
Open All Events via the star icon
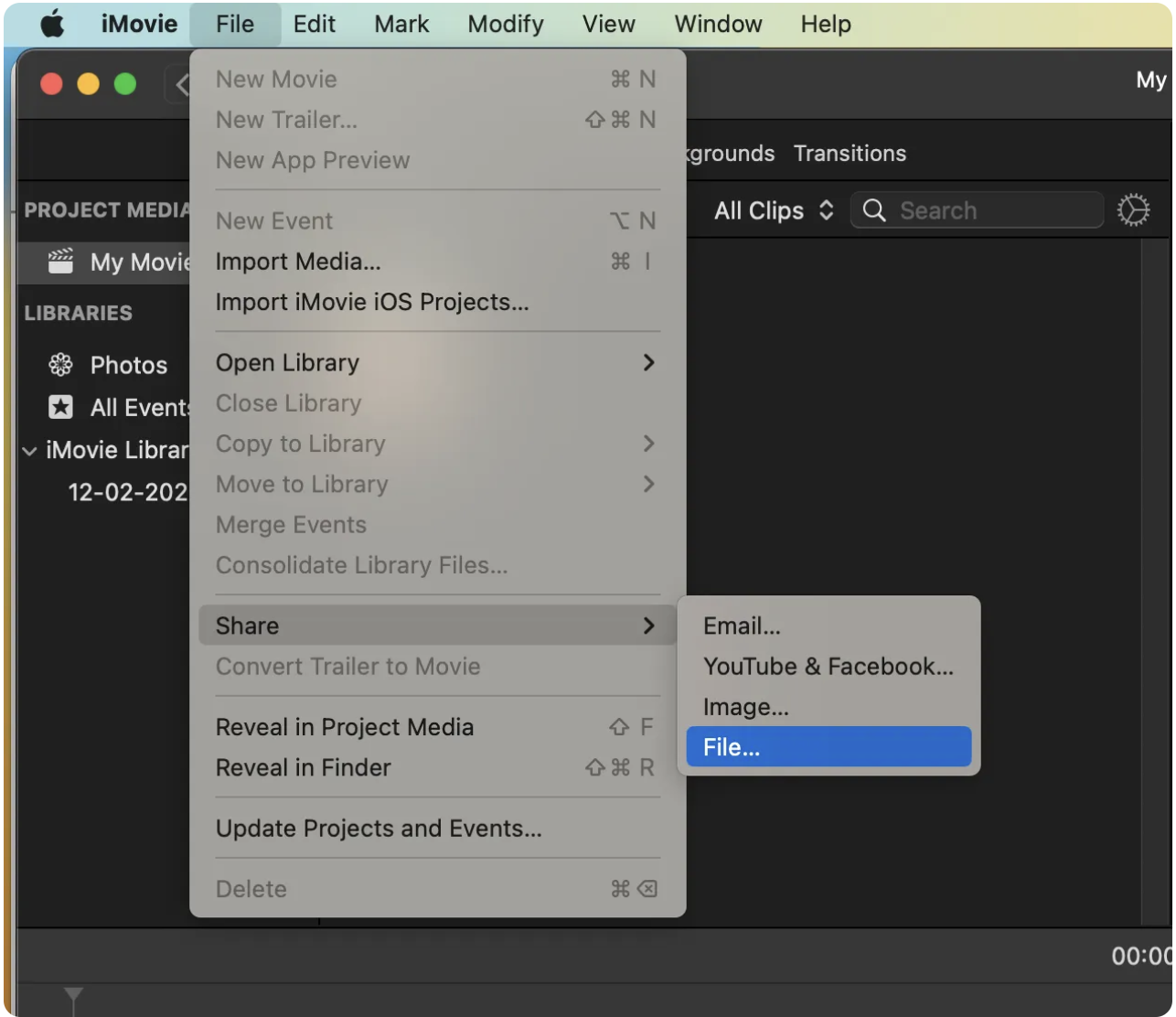60,407
